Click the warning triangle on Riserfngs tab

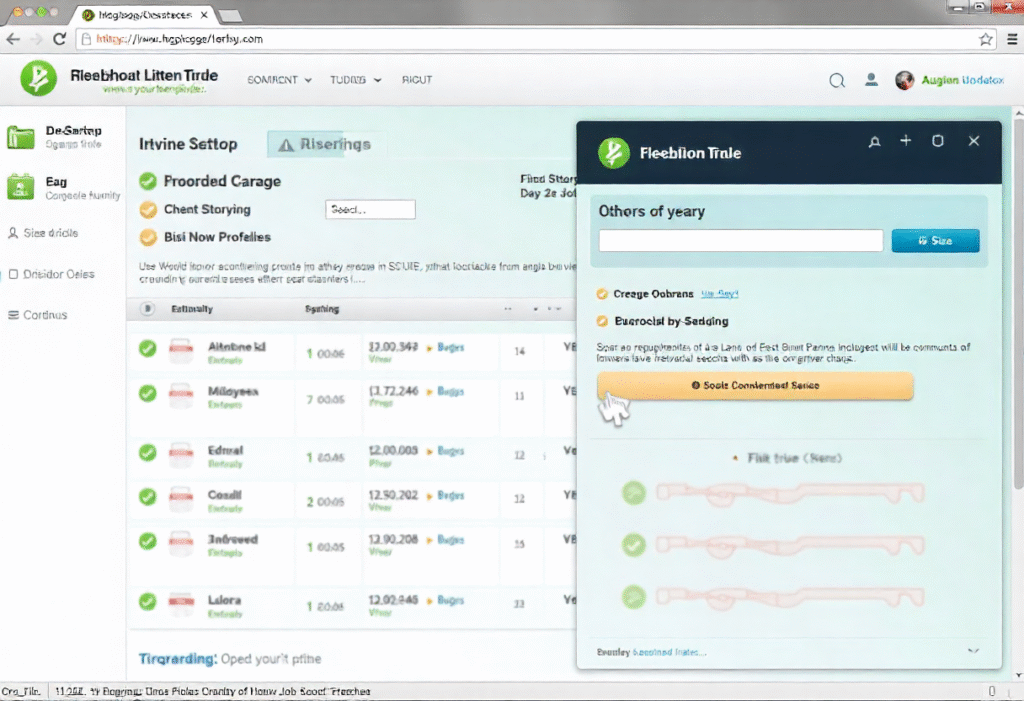[286, 145]
